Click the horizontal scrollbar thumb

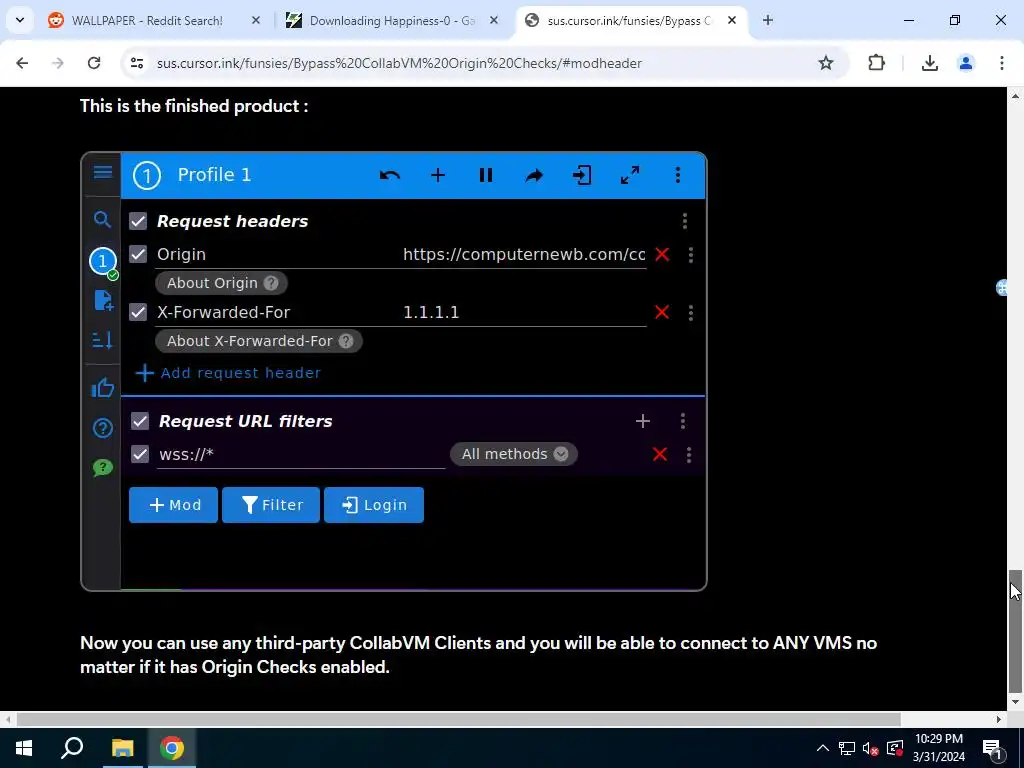458,720
